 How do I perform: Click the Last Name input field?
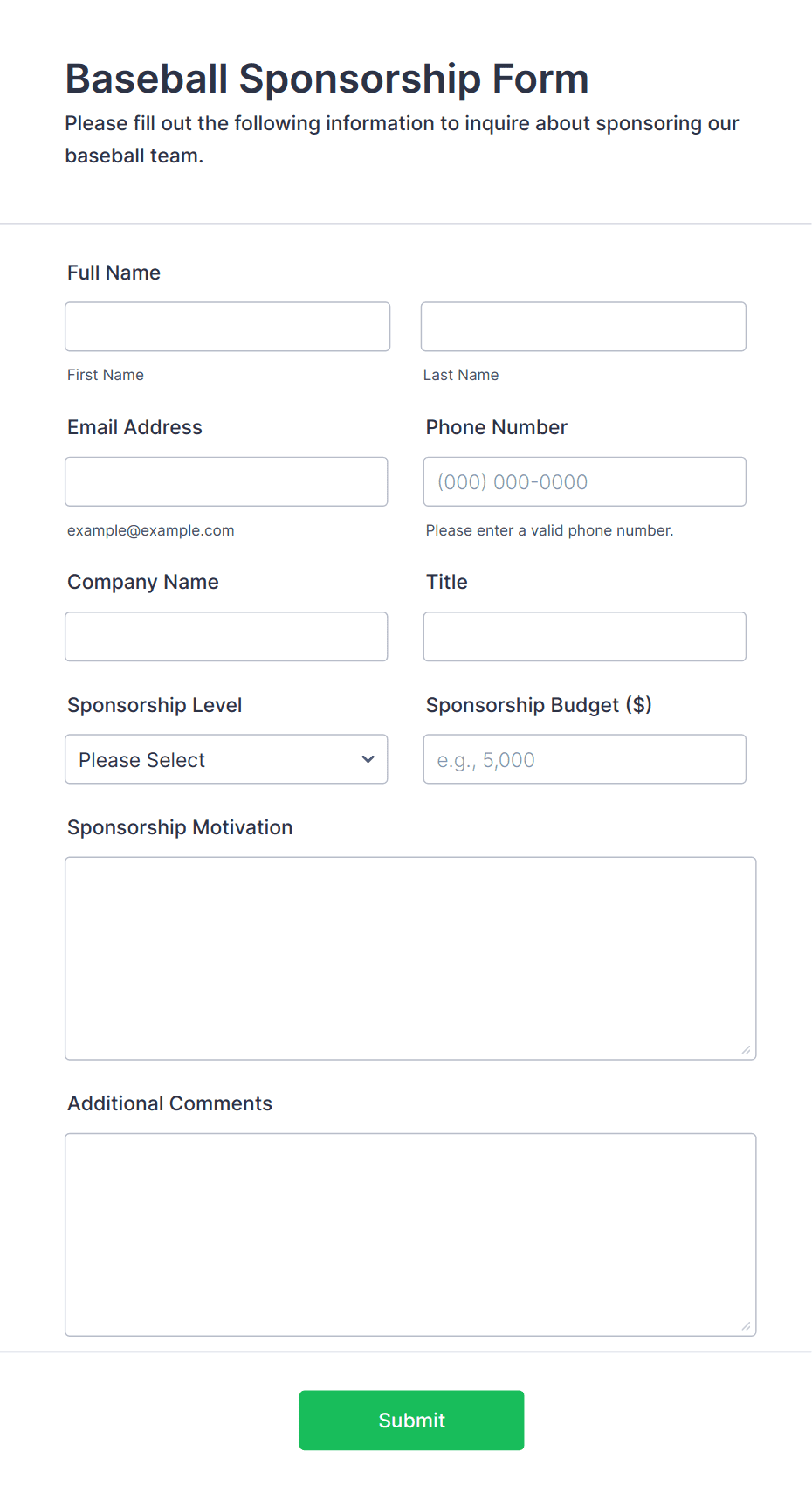pos(583,327)
